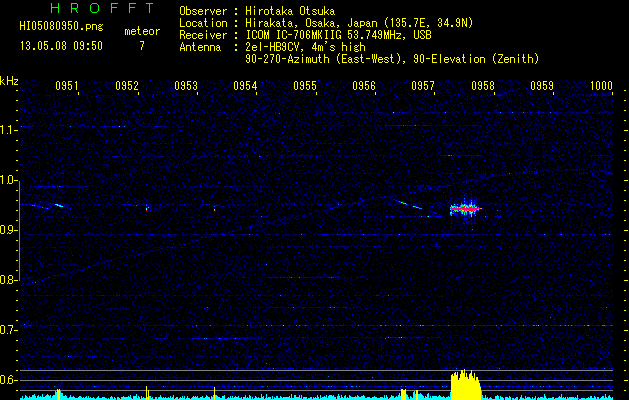Click the 1000 time axis label
Screen dimensions: 629x400
click(601, 86)
